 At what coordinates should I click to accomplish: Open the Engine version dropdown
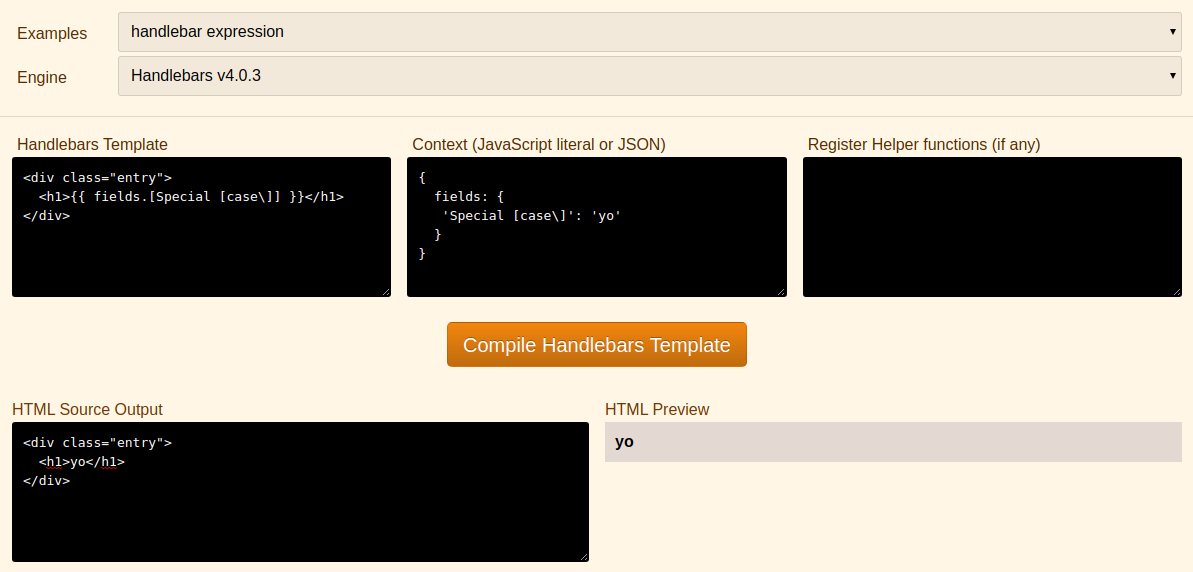[650, 76]
